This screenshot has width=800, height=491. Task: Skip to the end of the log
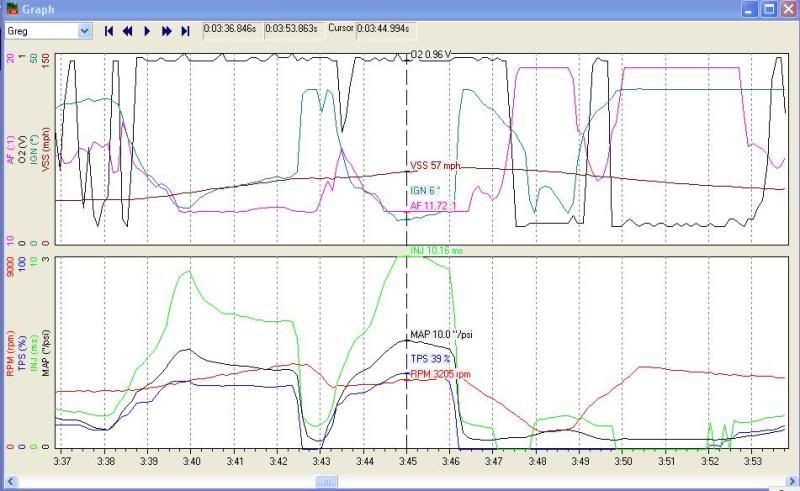click(185, 31)
